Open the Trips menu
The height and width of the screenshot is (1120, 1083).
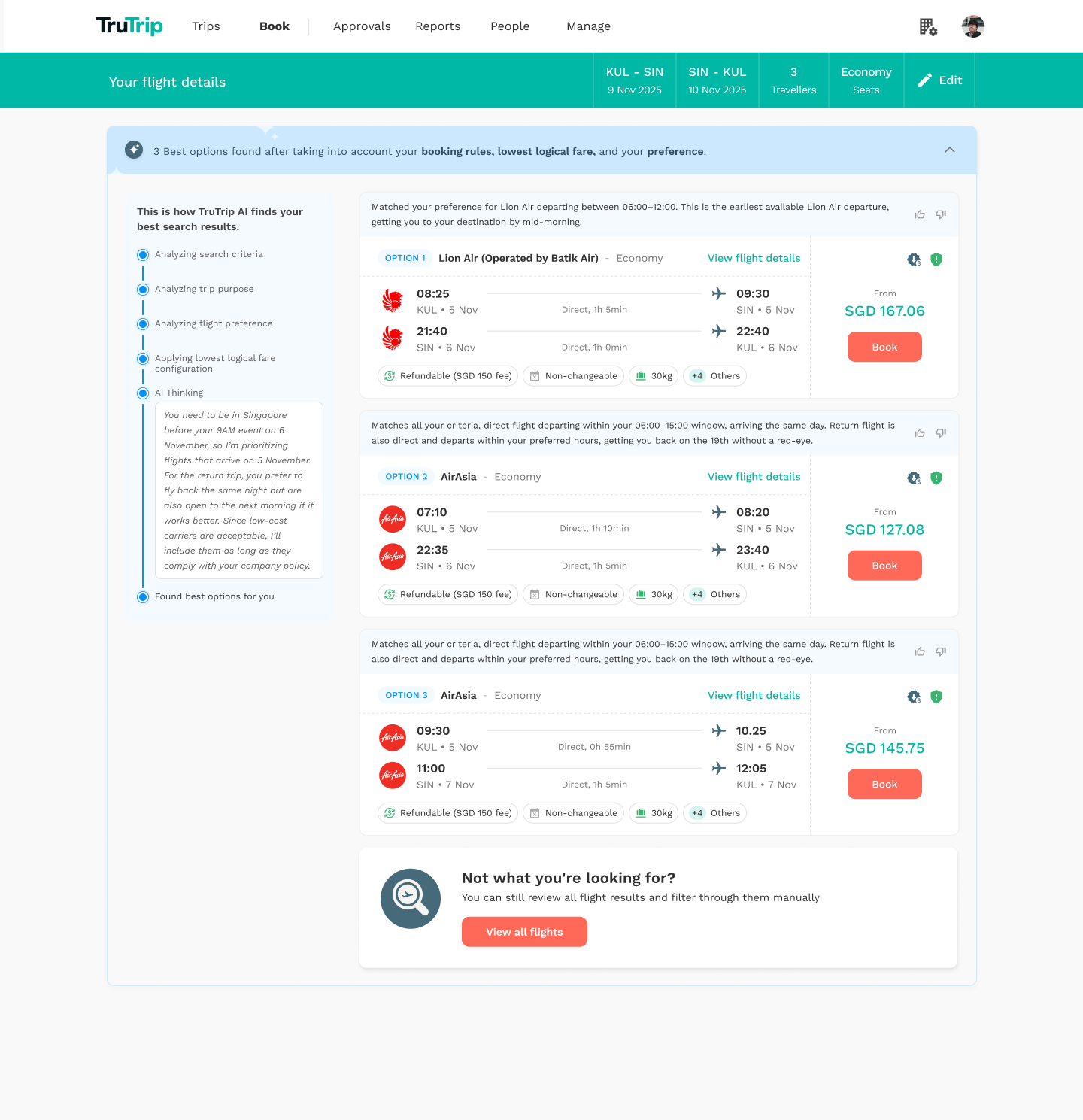pos(206,26)
